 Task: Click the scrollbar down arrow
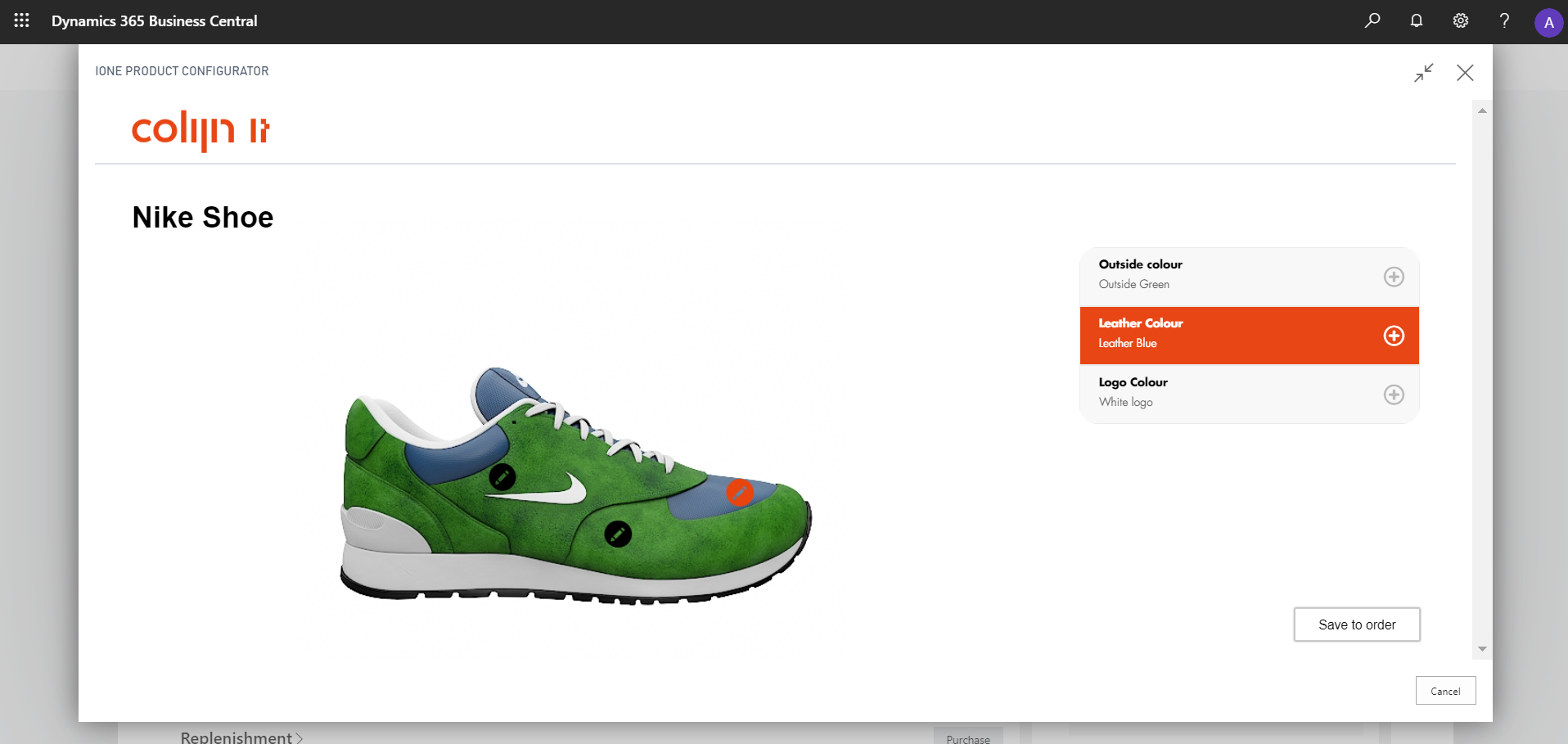(x=1482, y=649)
